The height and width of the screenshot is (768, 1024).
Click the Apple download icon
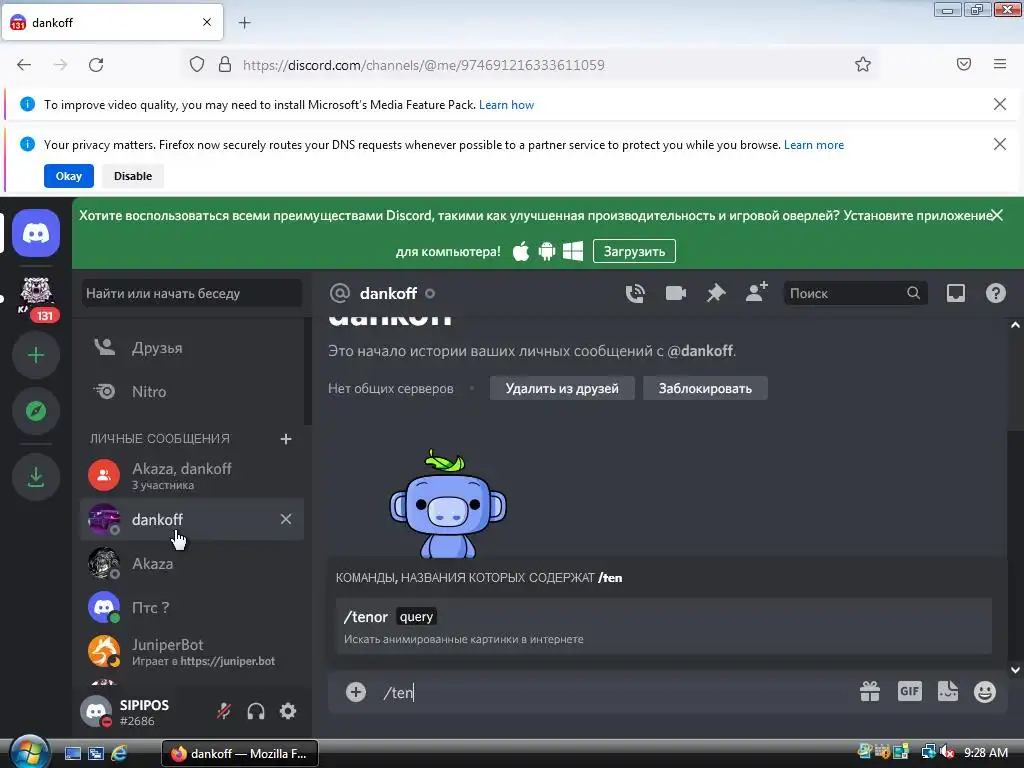520,251
